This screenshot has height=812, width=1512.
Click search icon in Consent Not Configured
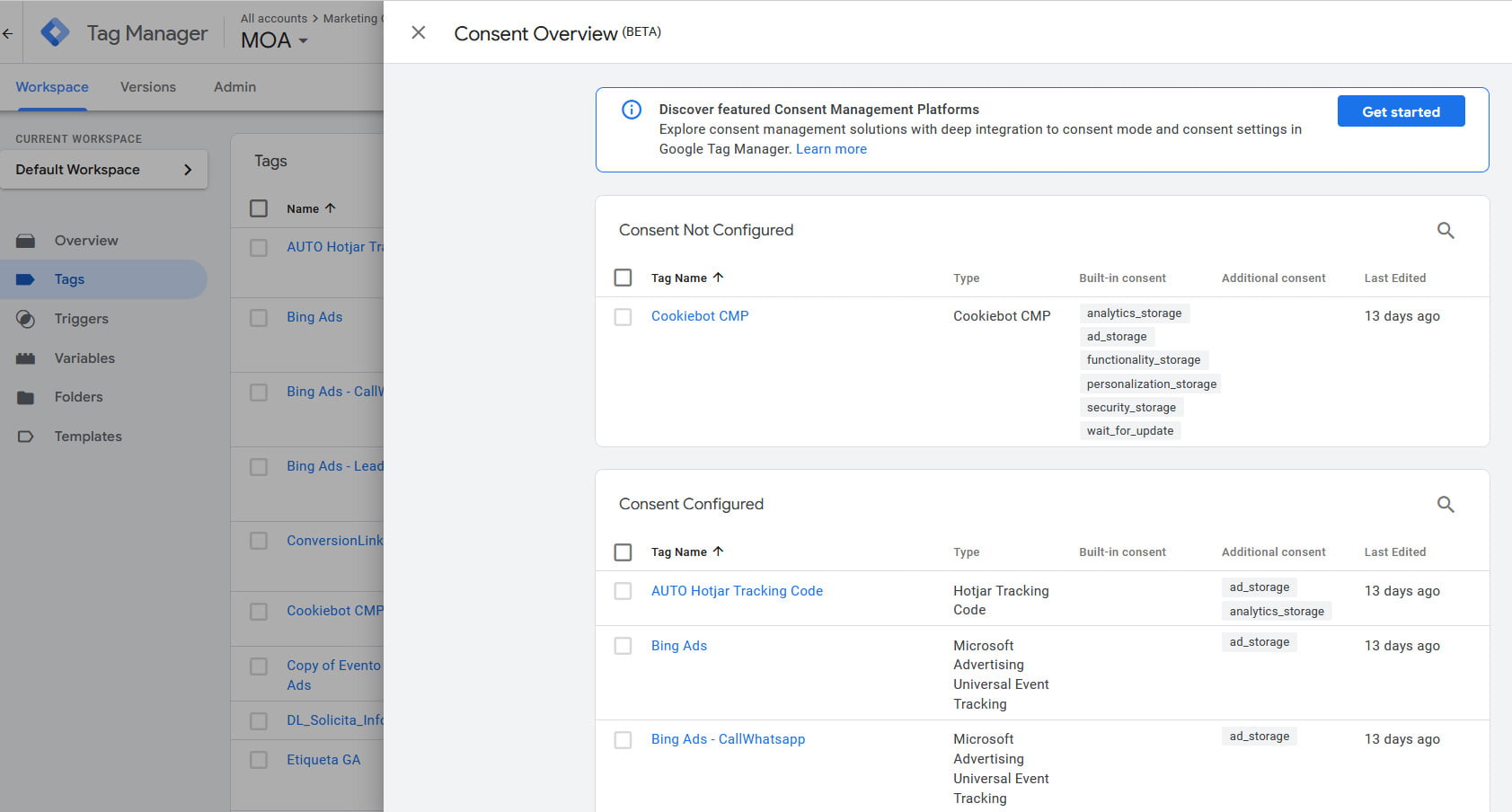click(1445, 231)
